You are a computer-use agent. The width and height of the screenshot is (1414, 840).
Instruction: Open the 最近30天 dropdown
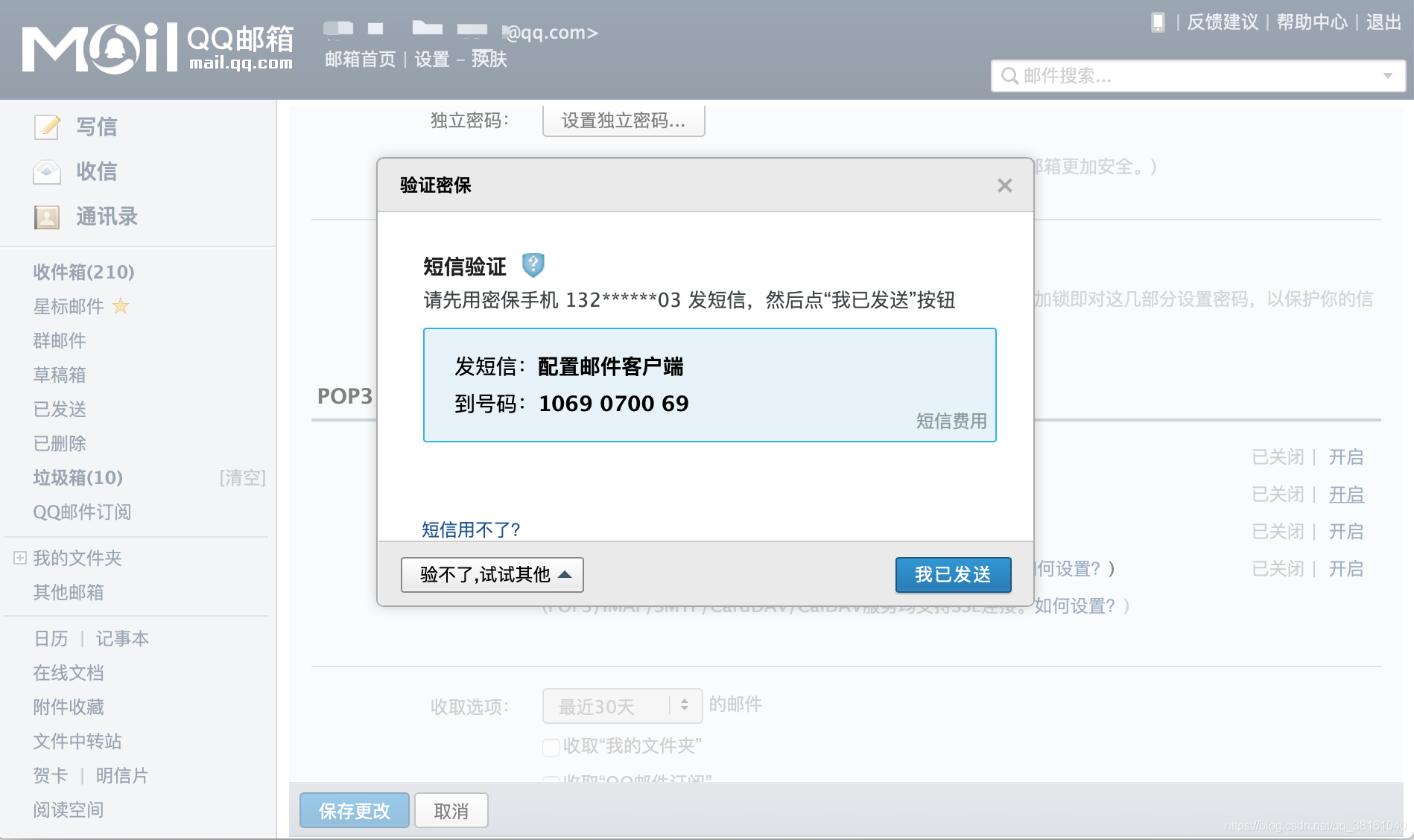622,705
